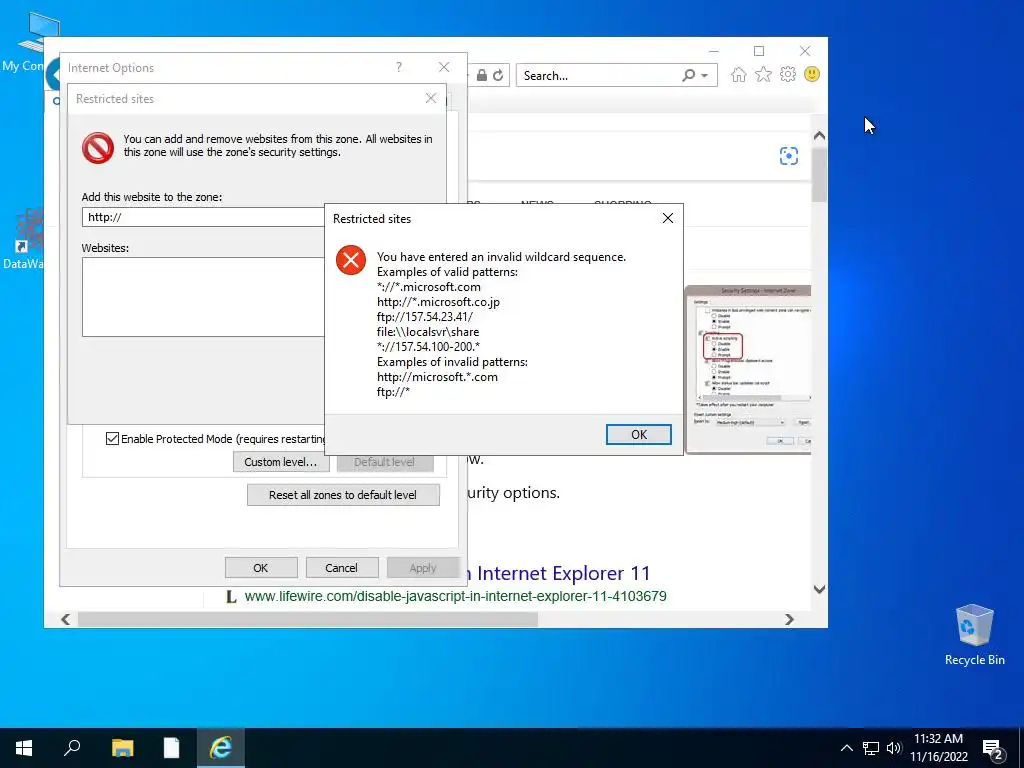Click the Internet Explorer taskbar icon
Viewport: 1024px width, 768px height.
point(221,748)
